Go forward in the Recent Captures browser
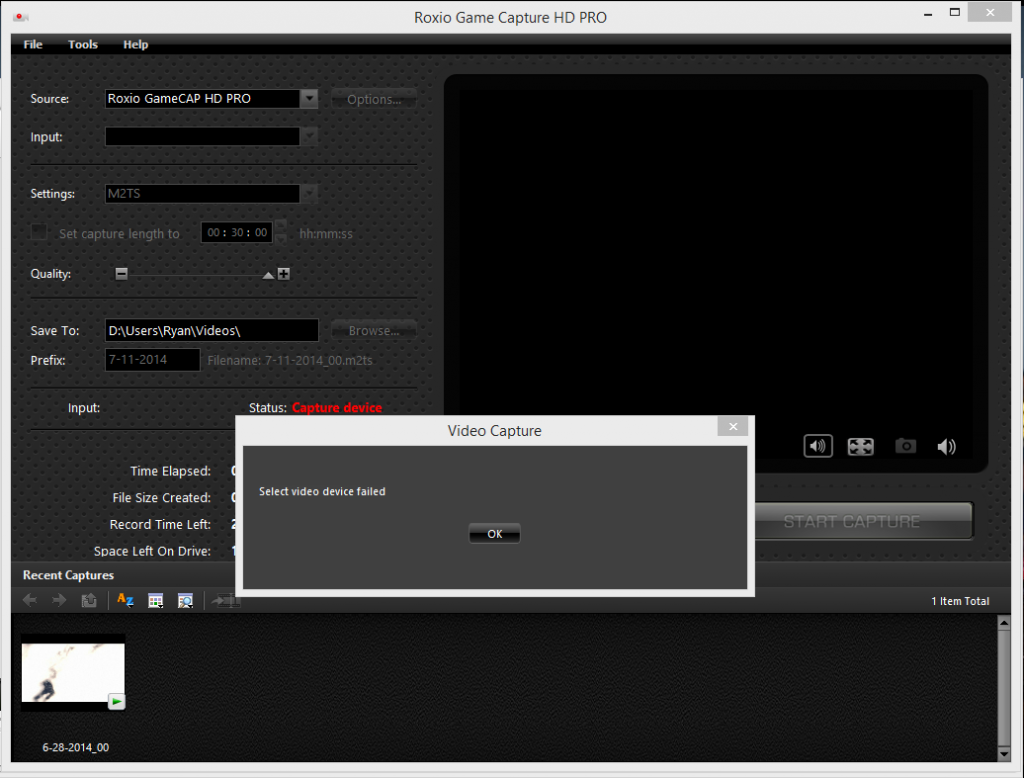Image resolution: width=1024 pixels, height=778 pixels. (59, 600)
